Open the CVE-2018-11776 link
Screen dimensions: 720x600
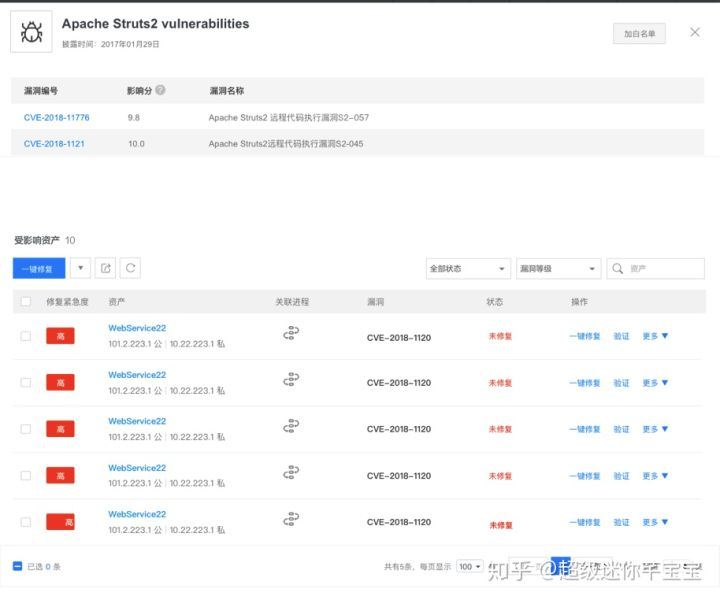point(56,118)
